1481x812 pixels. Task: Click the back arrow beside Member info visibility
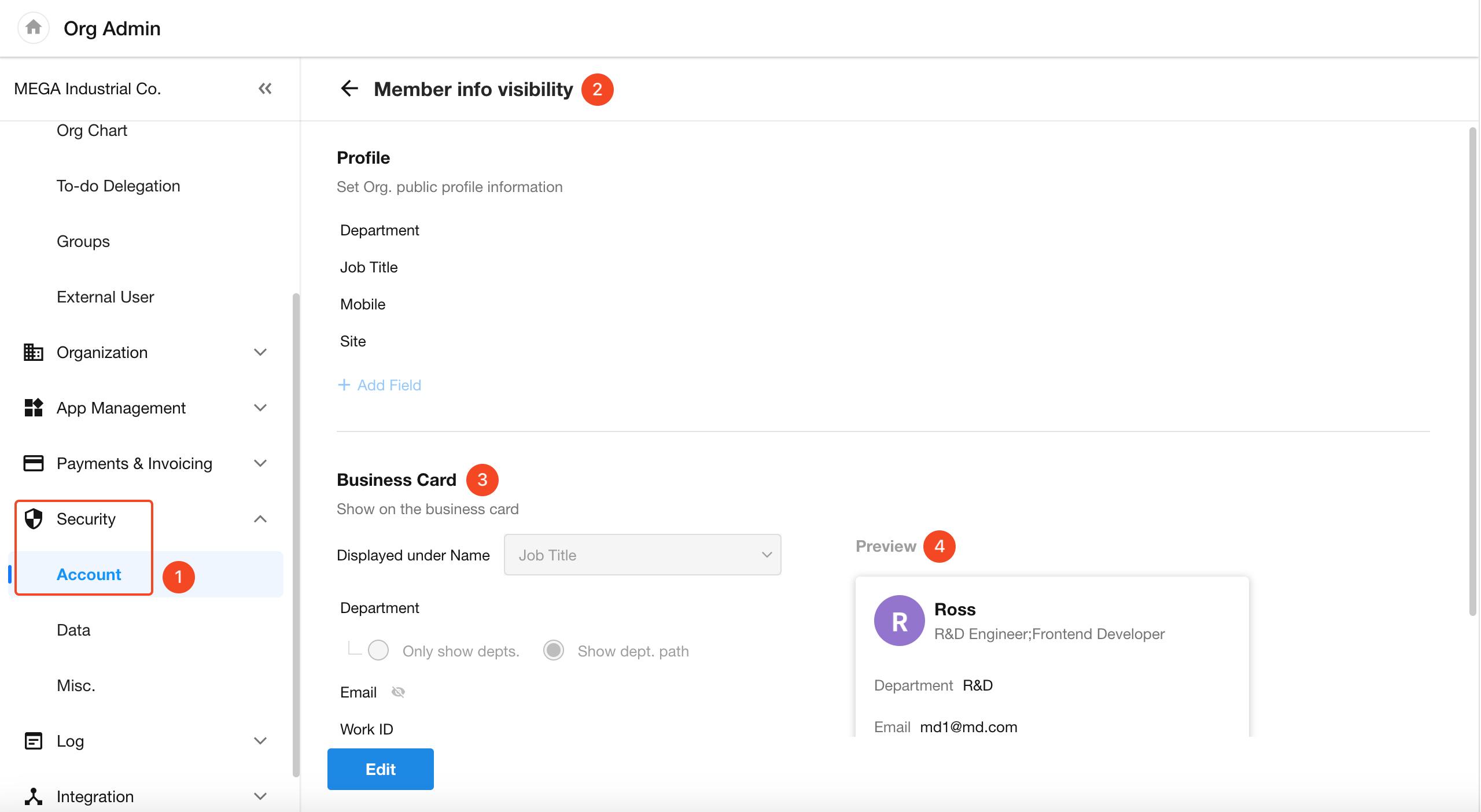349,88
